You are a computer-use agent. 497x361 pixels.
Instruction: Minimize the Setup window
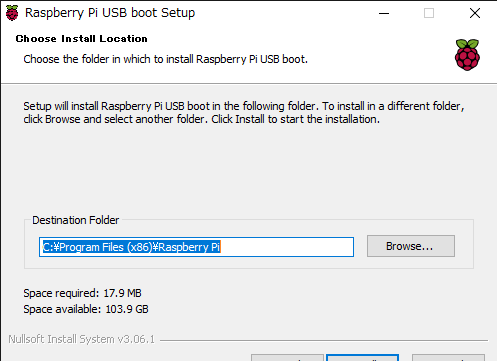(384, 13)
